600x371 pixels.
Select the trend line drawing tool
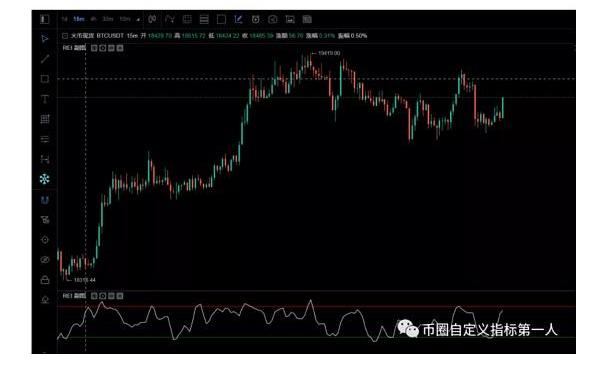[x=45, y=59]
